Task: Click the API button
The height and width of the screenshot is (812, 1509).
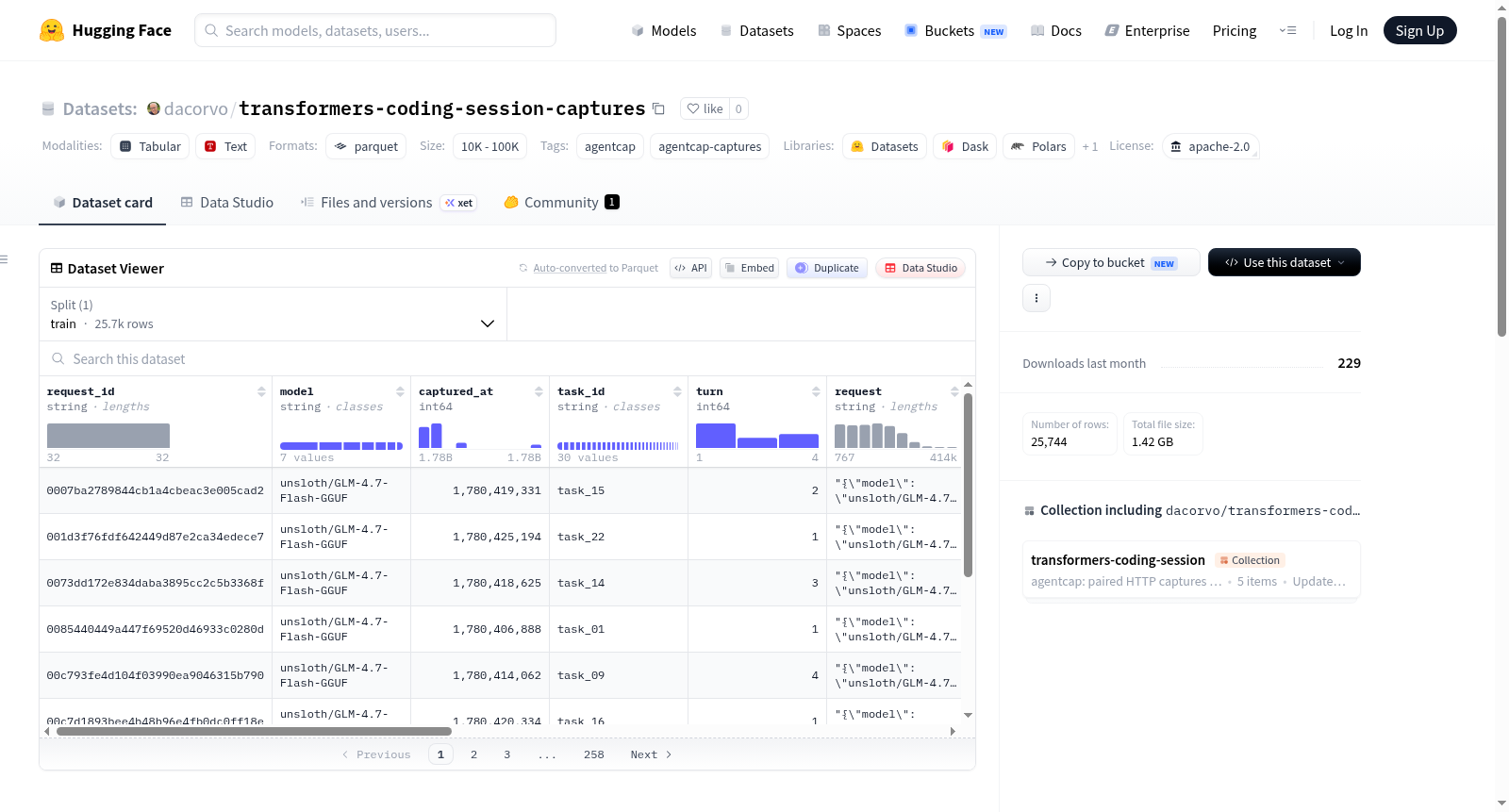Action: pyautogui.click(x=690, y=268)
